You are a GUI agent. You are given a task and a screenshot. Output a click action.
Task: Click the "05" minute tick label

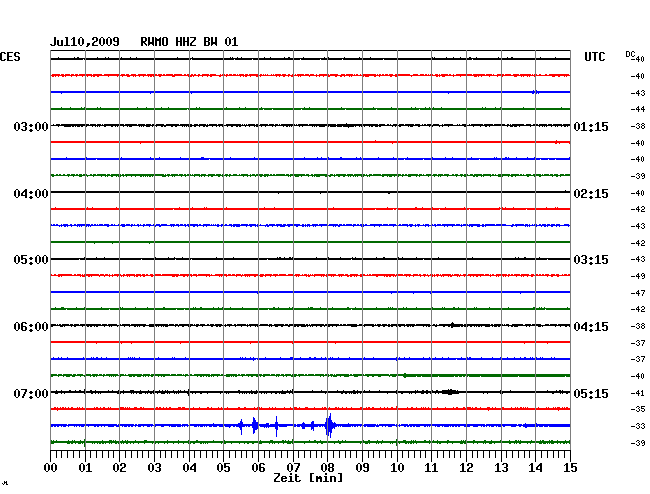coord(223,468)
